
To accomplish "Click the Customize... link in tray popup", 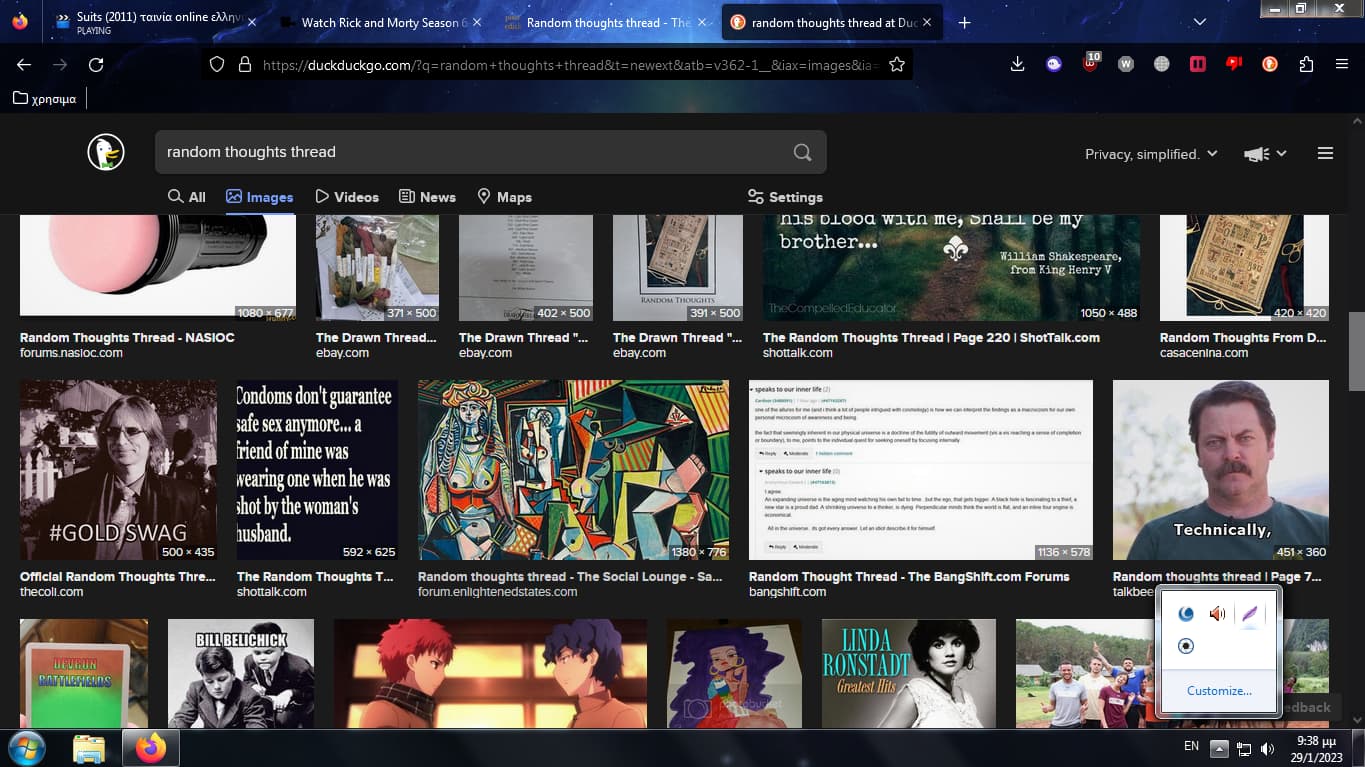I will point(1218,691).
